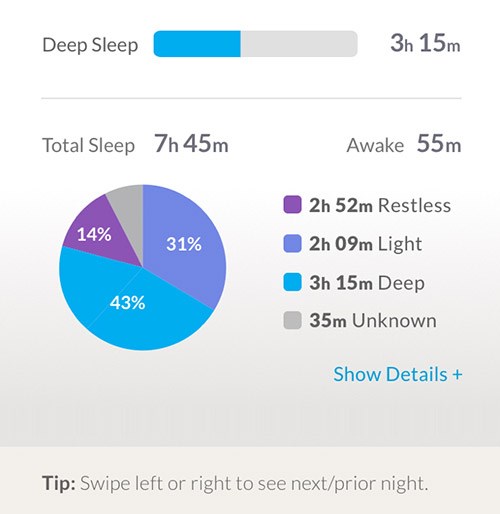Tap the 3h 15m deep sleep value
This screenshot has height=514, width=500.
click(x=425, y=43)
